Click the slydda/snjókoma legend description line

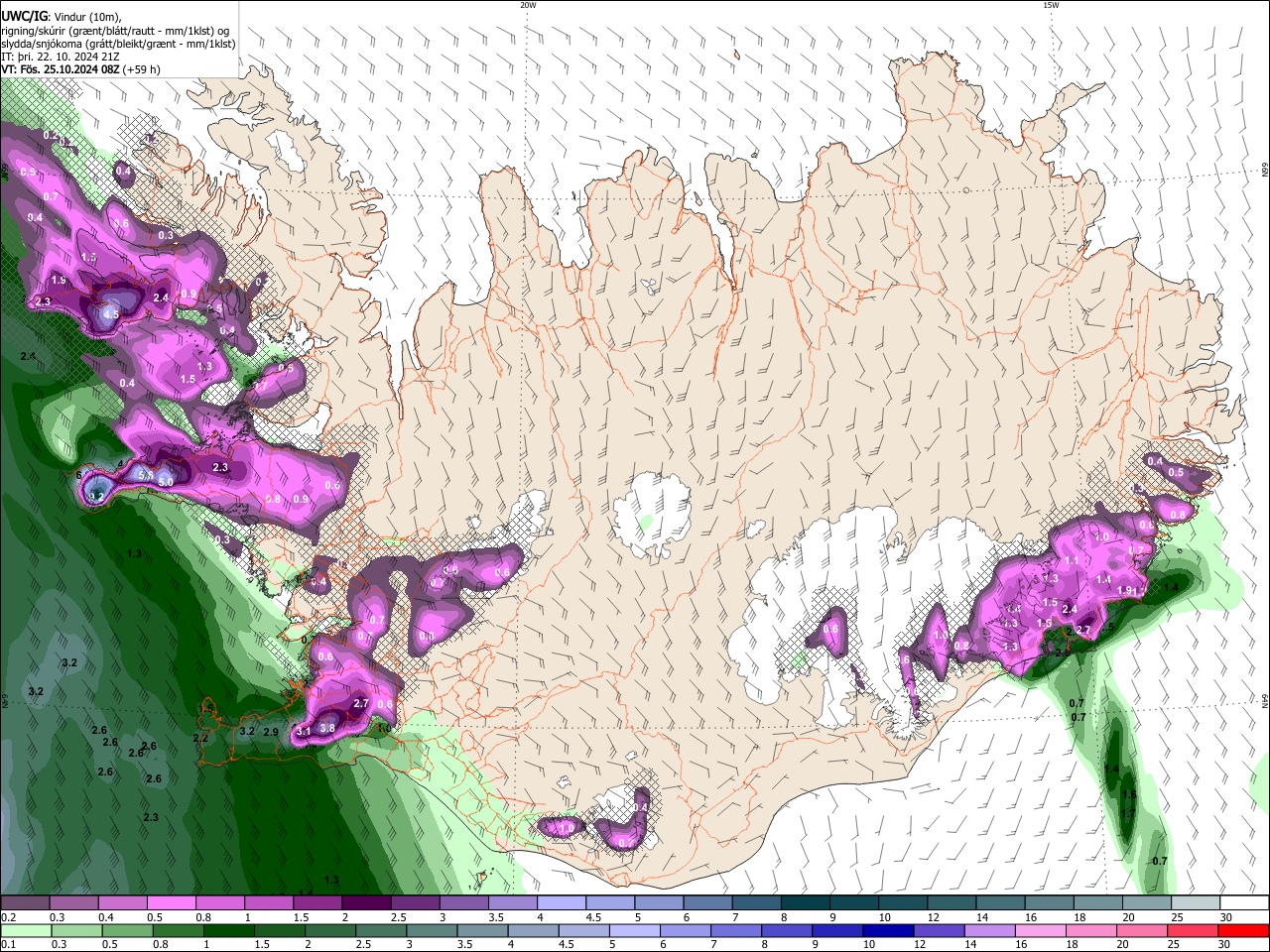pos(118,44)
